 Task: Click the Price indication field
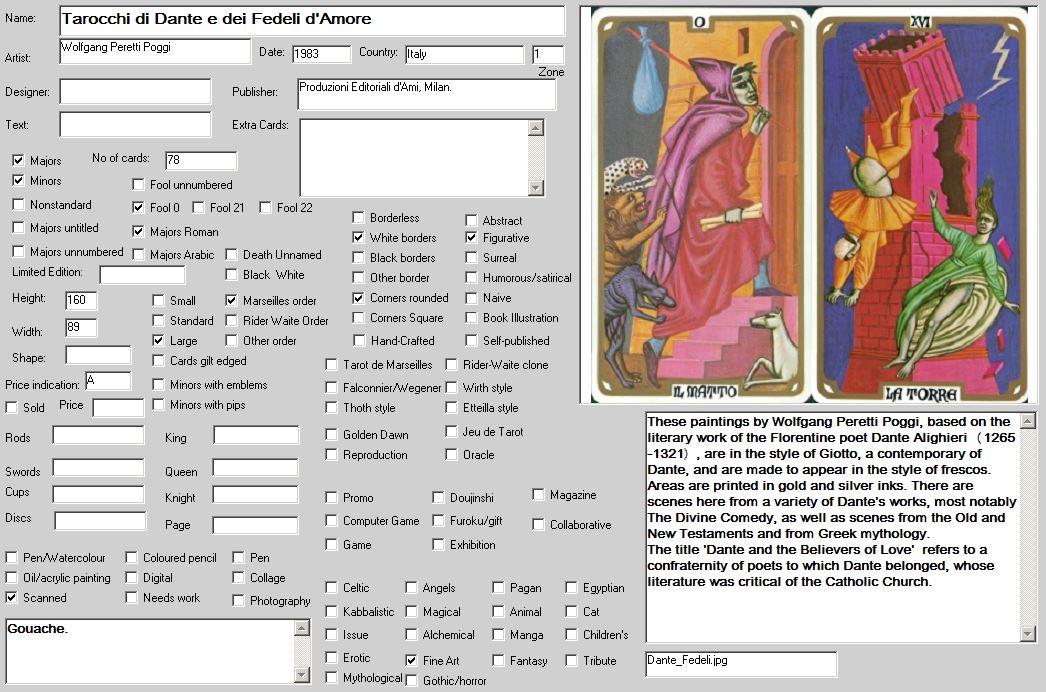tap(108, 381)
